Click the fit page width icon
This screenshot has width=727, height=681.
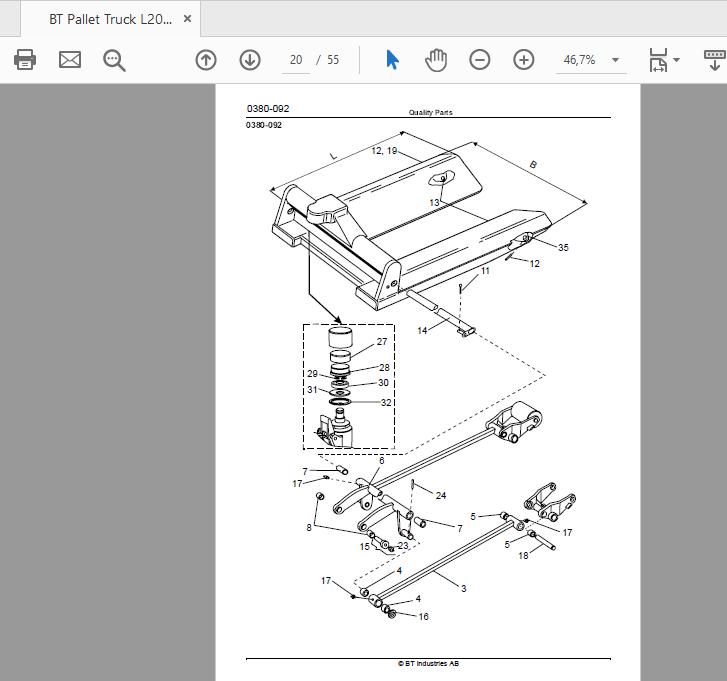[x=658, y=60]
